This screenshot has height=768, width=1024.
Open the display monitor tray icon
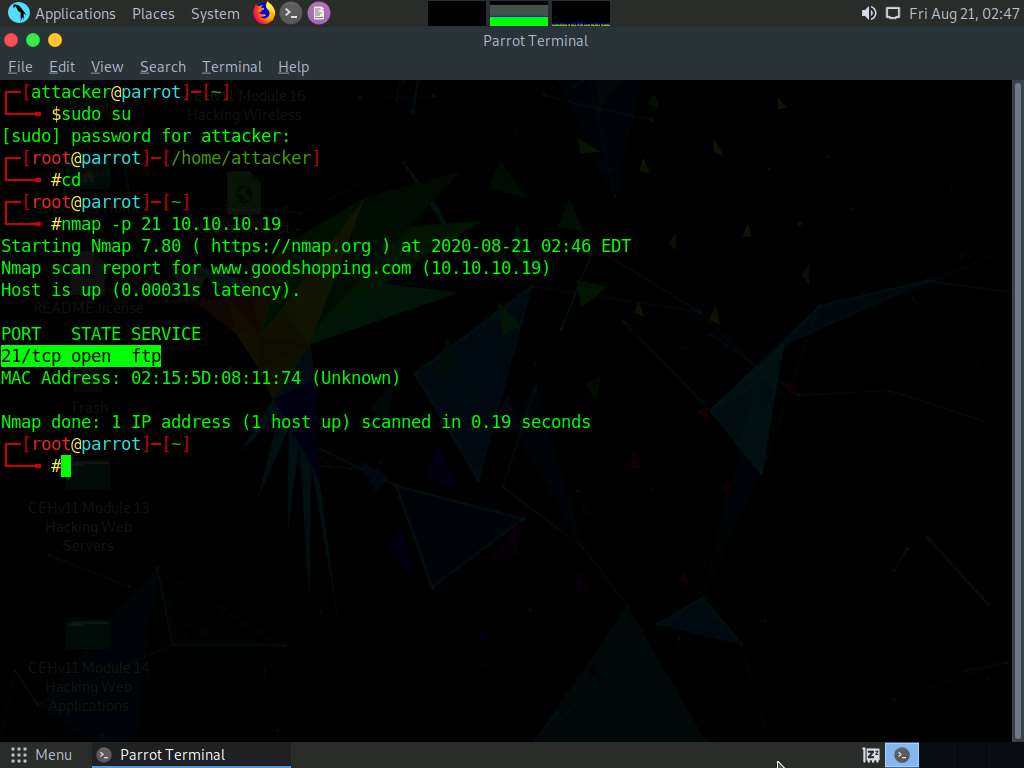(x=893, y=13)
